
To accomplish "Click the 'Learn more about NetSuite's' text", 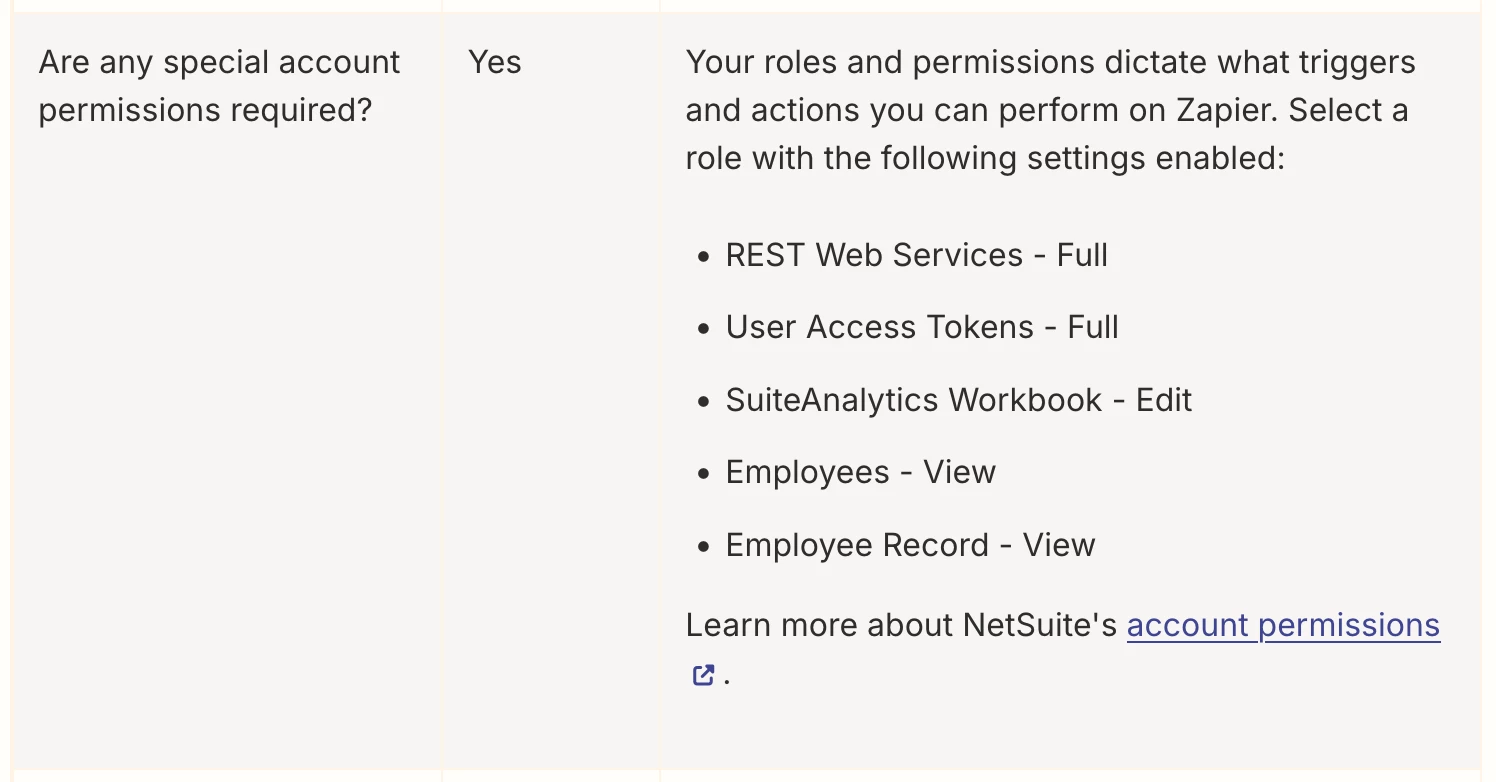I will pos(901,625).
